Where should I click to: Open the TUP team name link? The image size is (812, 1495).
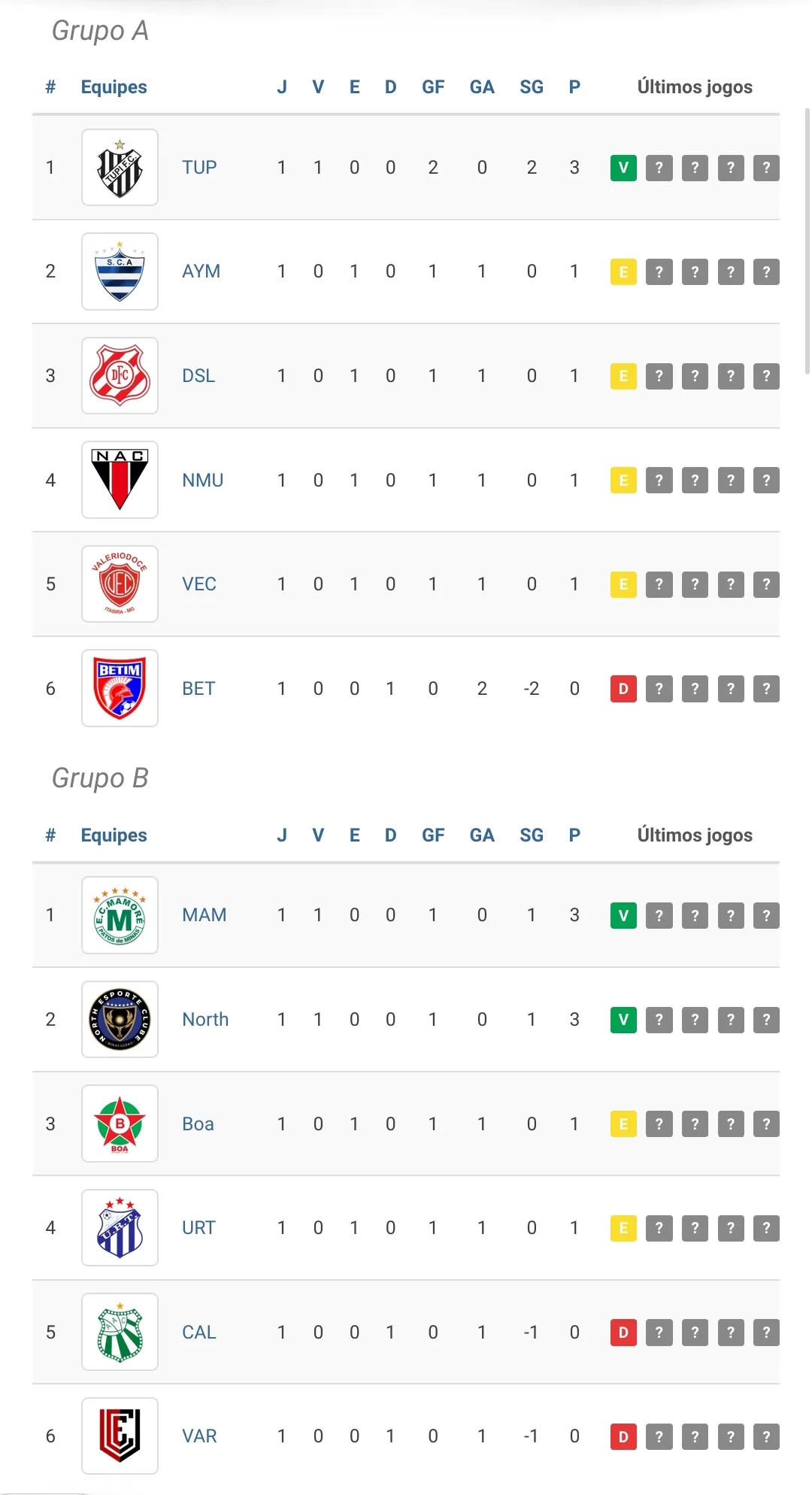199,167
